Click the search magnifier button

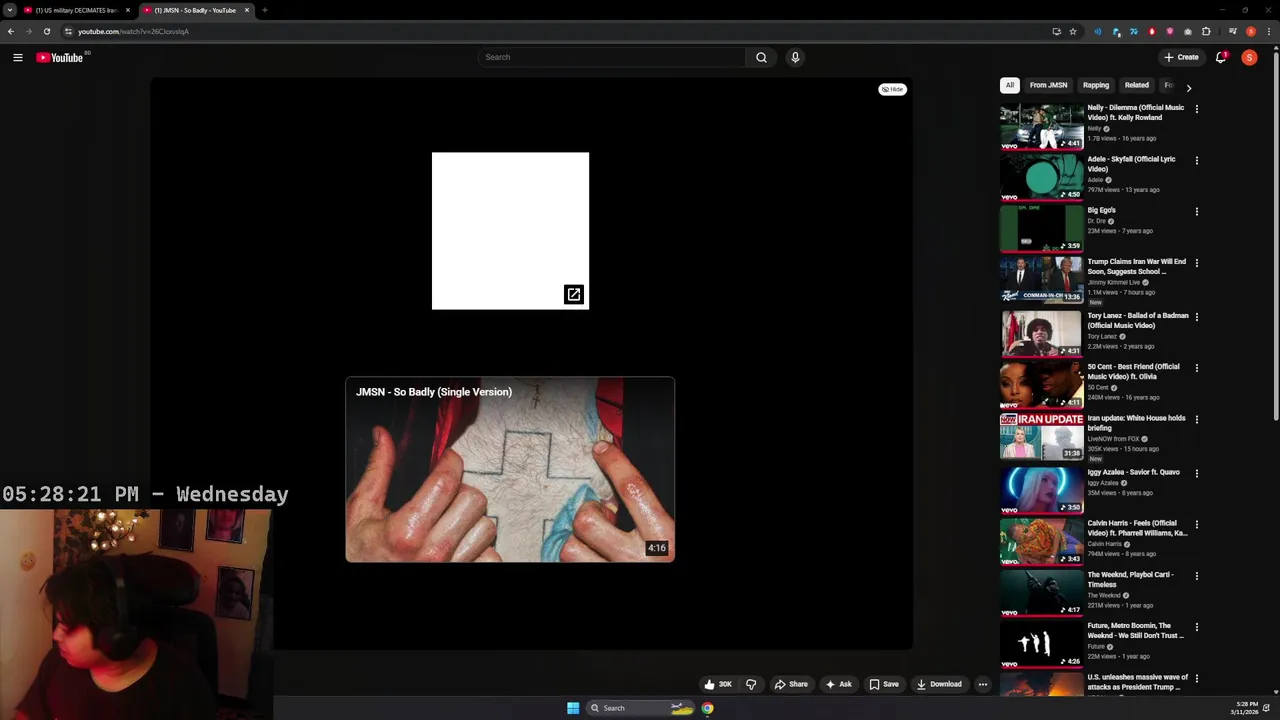[x=761, y=57]
